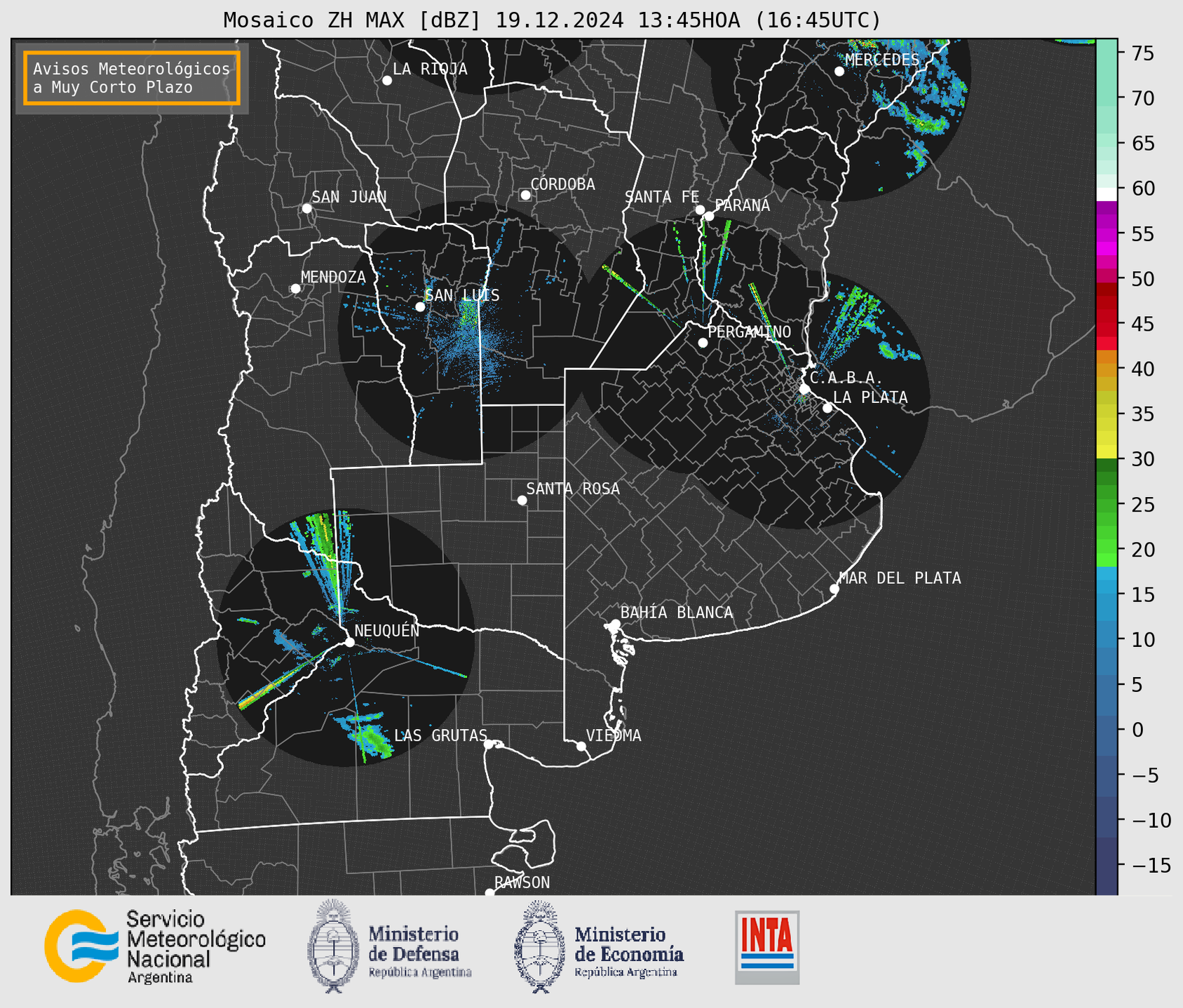1183x1008 pixels.
Task: Click the white 60 dBZ band on color scale
Action: tap(1107, 193)
